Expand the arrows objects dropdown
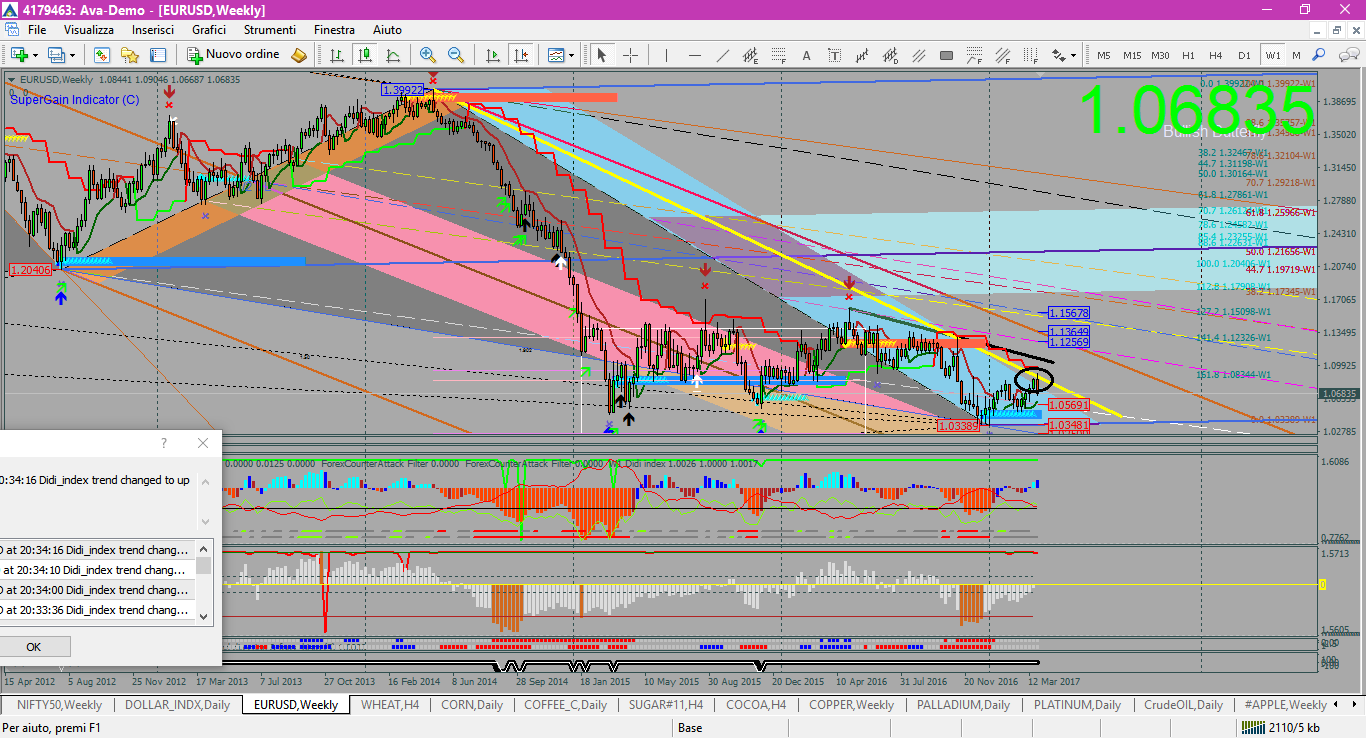This screenshot has width=1366, height=738. tap(1073, 55)
